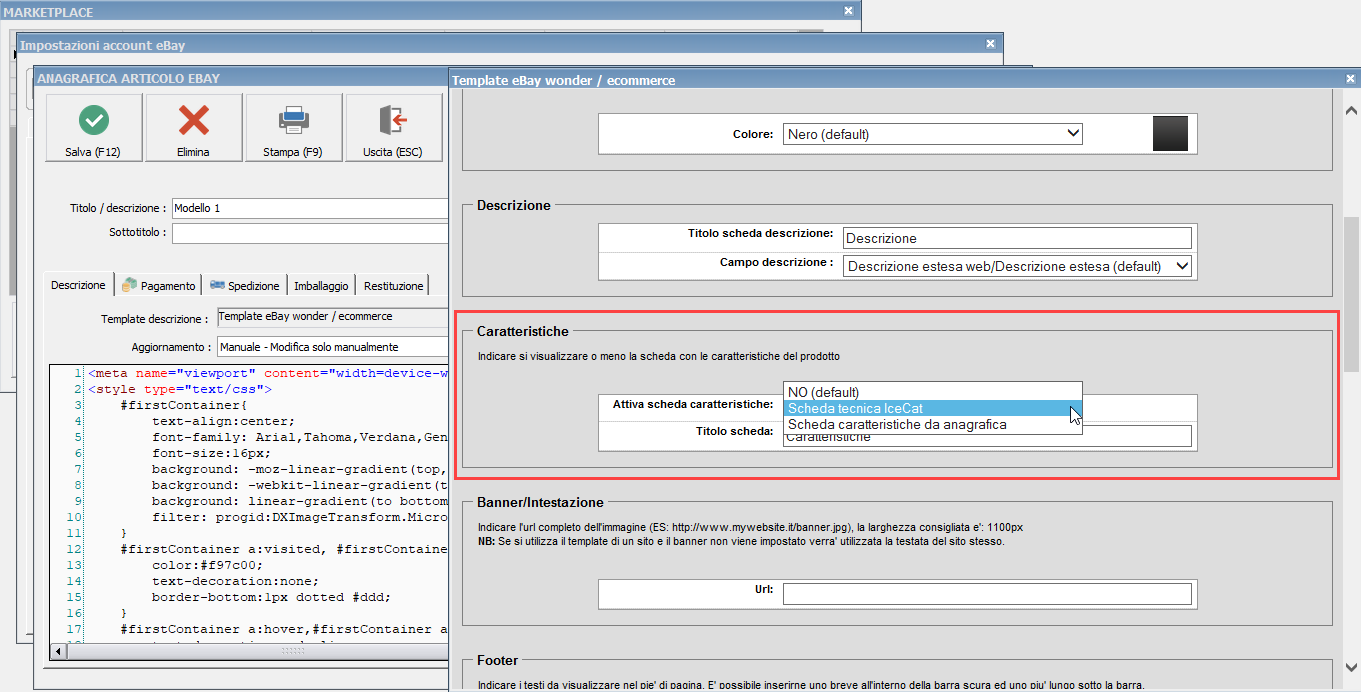Click the '<style type="text/css">' code line
1361x692 pixels.
point(180,389)
